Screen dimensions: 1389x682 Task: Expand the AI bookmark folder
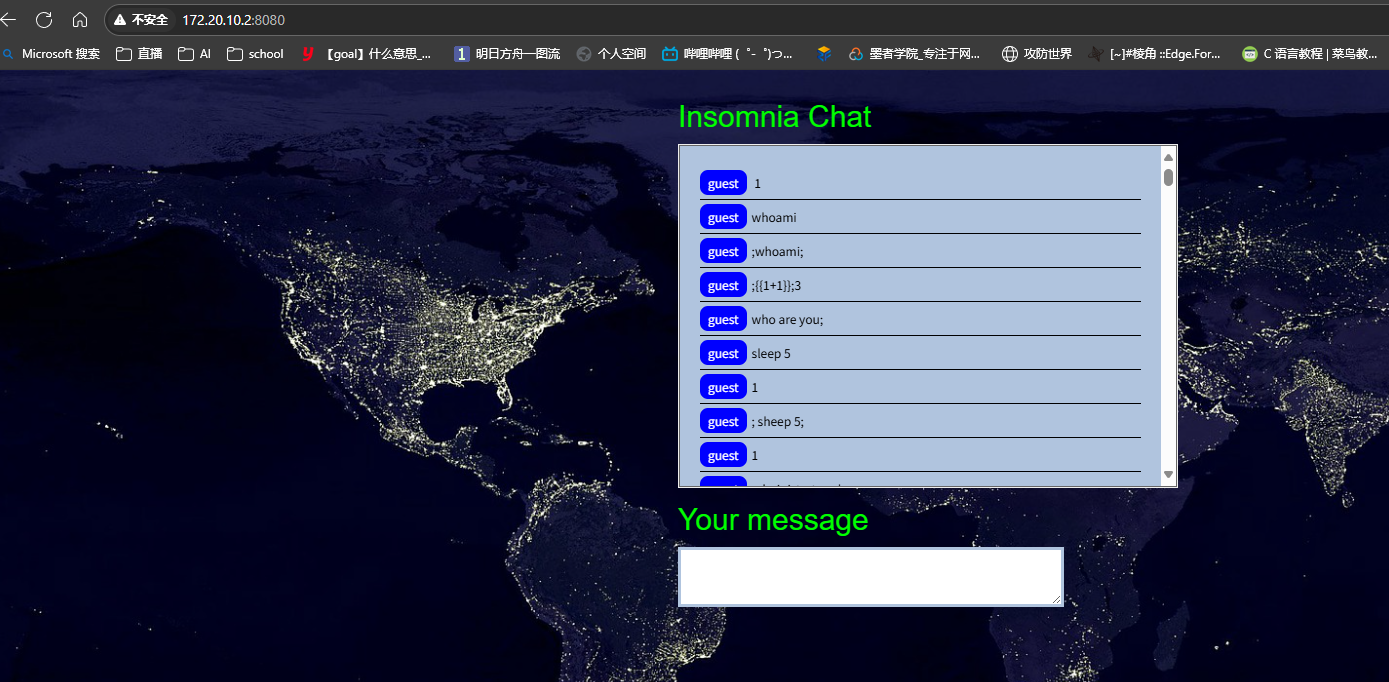click(x=194, y=54)
